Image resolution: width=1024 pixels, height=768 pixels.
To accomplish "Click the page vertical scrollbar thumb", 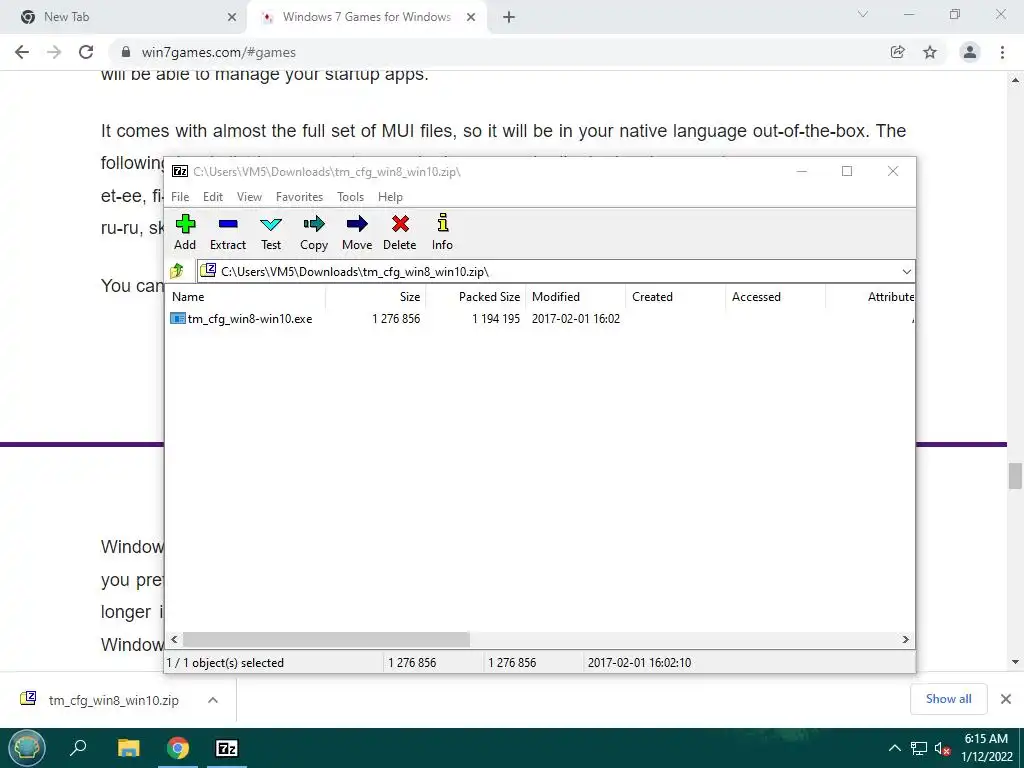I will coord(1015,475).
